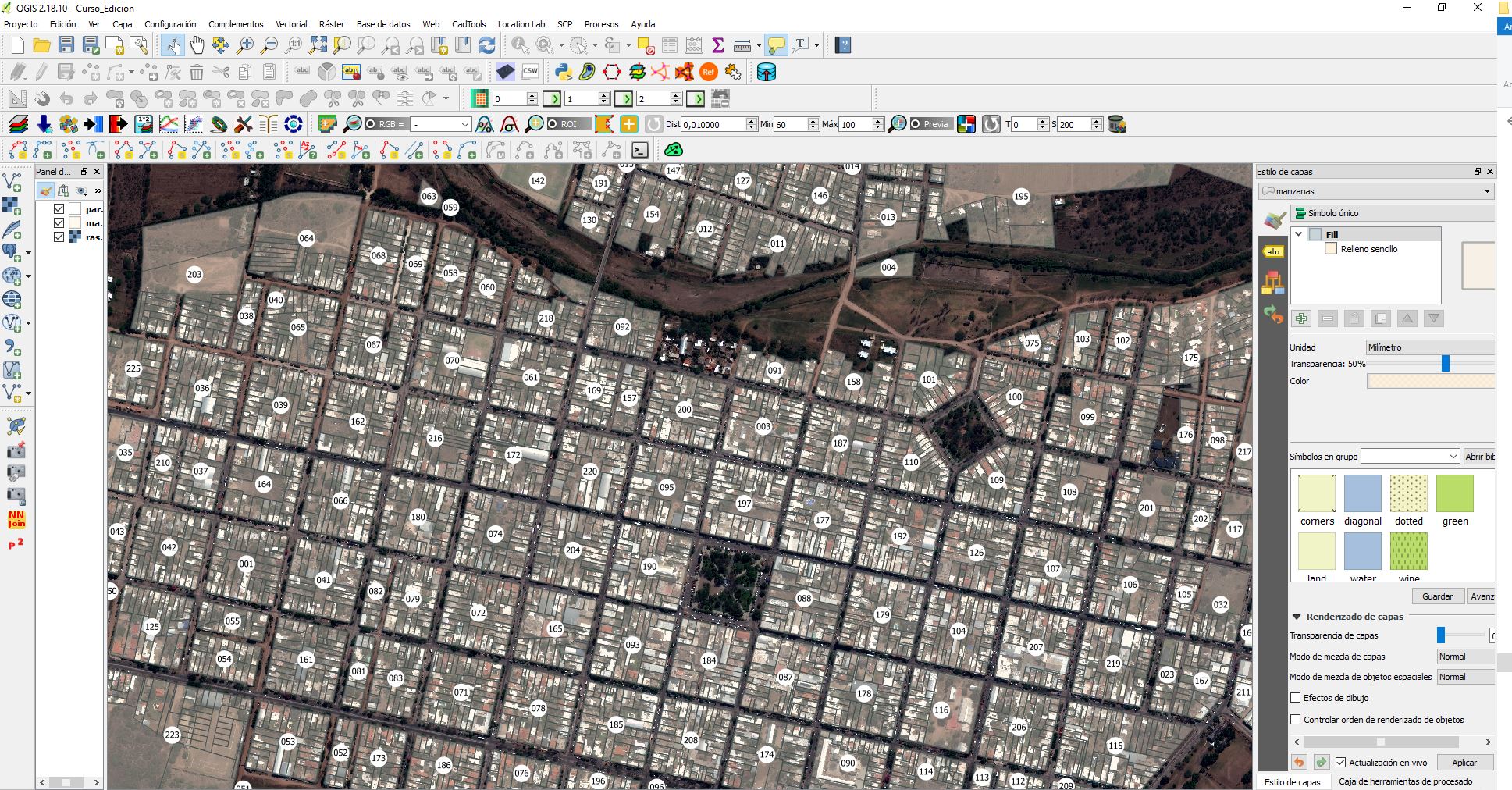Click the Abrir biblioteca button
Screen dimensions: 1512x790
tap(1479, 456)
